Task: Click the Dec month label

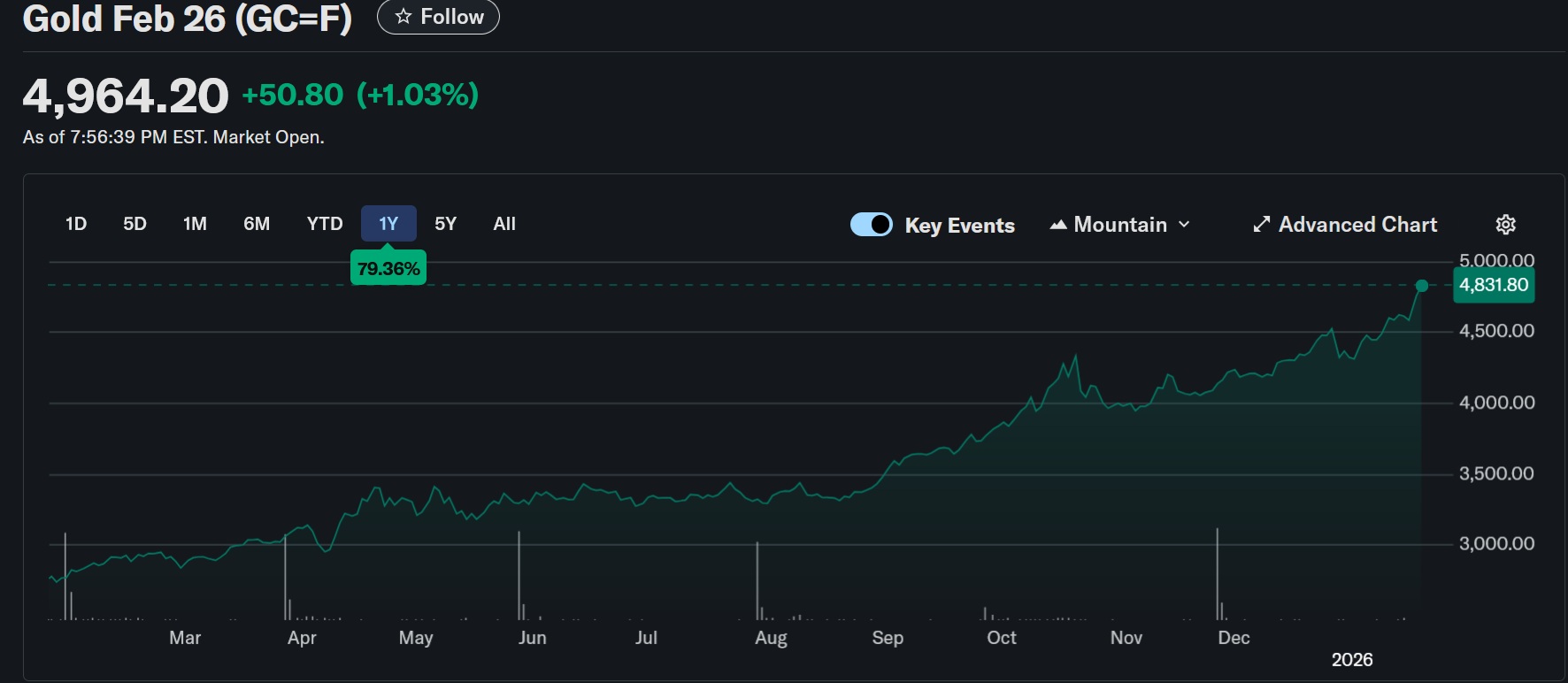Action: (1234, 638)
